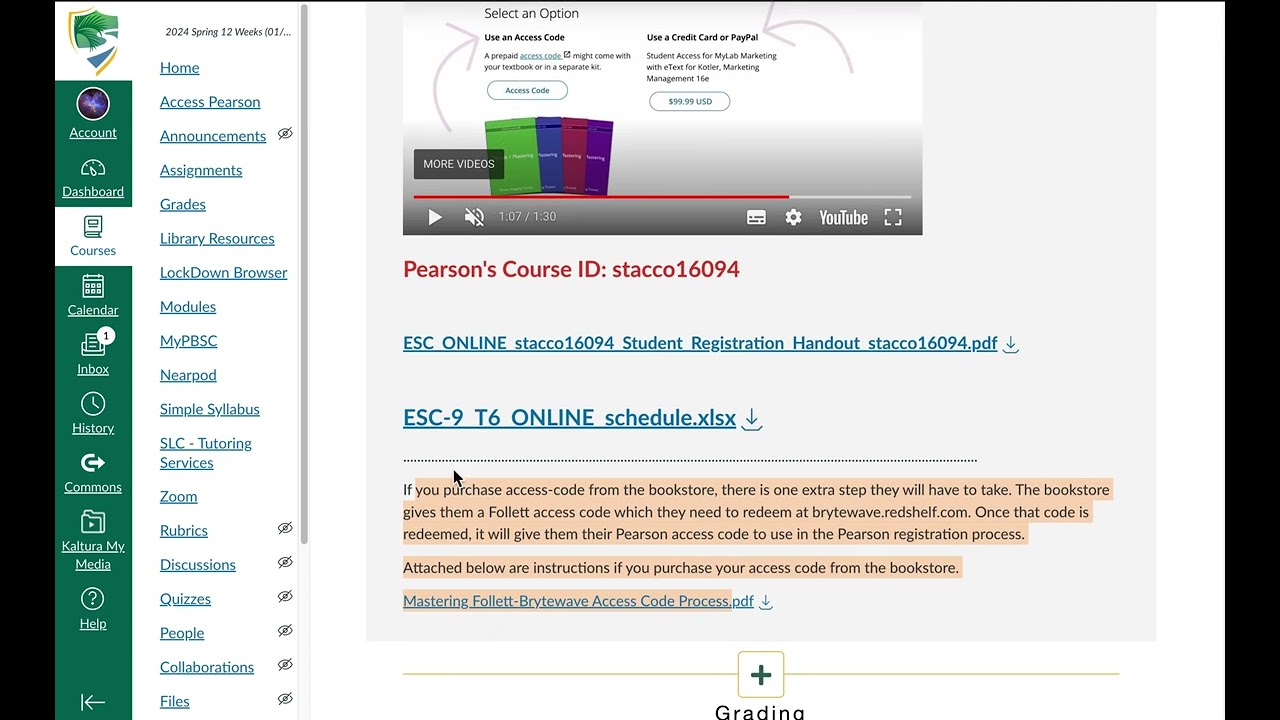Go to the Dashboard icon
The height and width of the screenshot is (720, 1280).
point(93,168)
